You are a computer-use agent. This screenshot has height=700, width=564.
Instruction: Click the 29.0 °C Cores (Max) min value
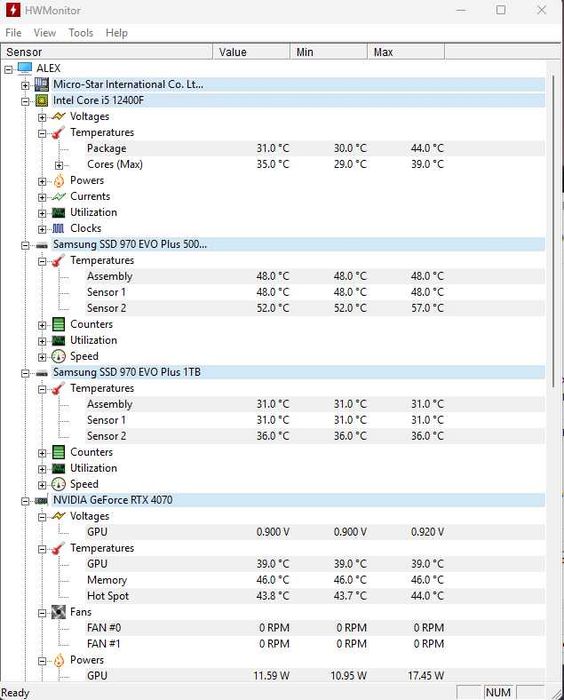[x=350, y=164]
